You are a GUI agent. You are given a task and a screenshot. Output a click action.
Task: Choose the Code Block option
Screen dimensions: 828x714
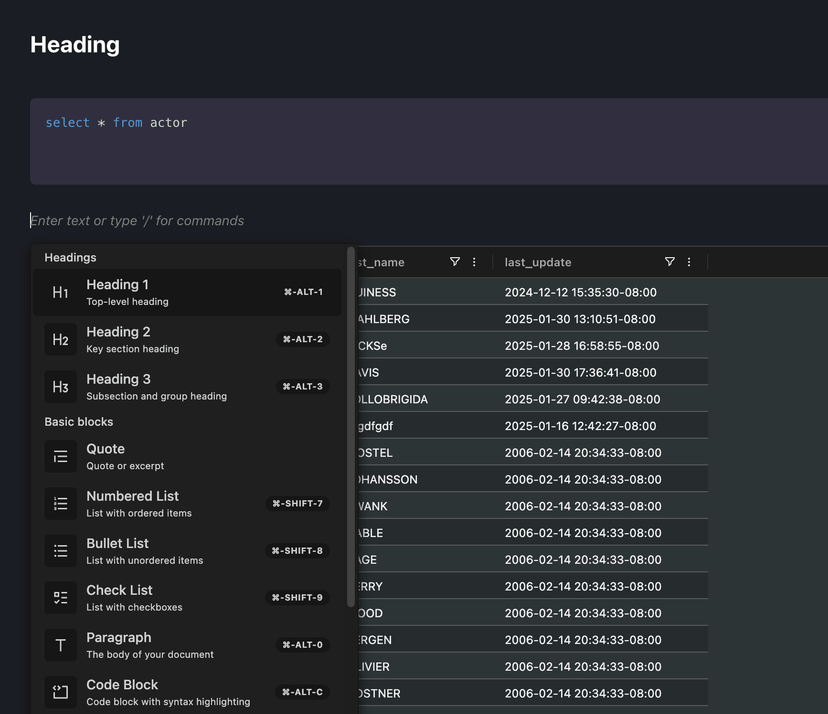187,692
